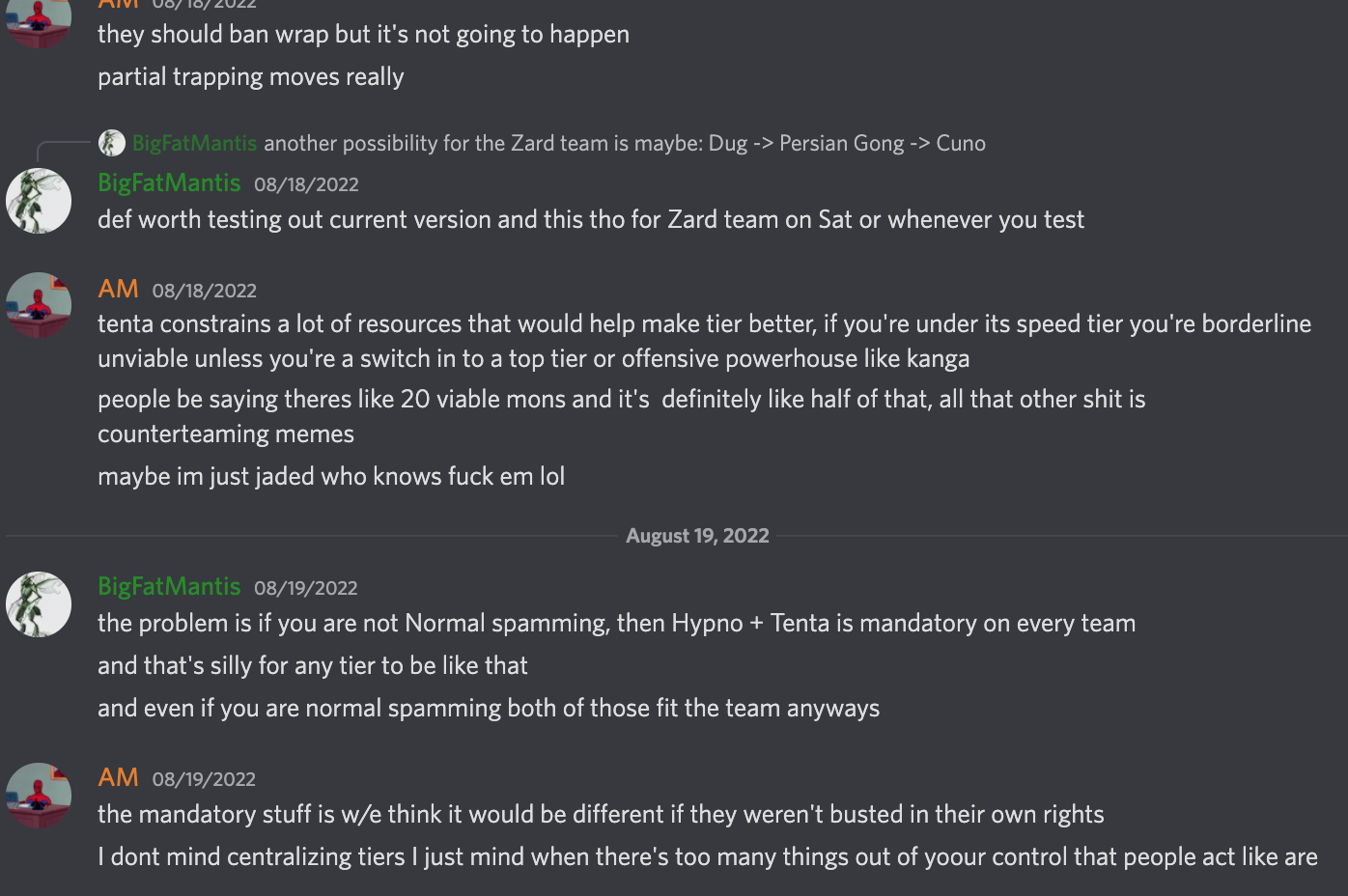Open AM's avatar beside "the mandatory stuff" message
Viewport: 1348px width, 896px height.
pyautogui.click(x=39, y=796)
